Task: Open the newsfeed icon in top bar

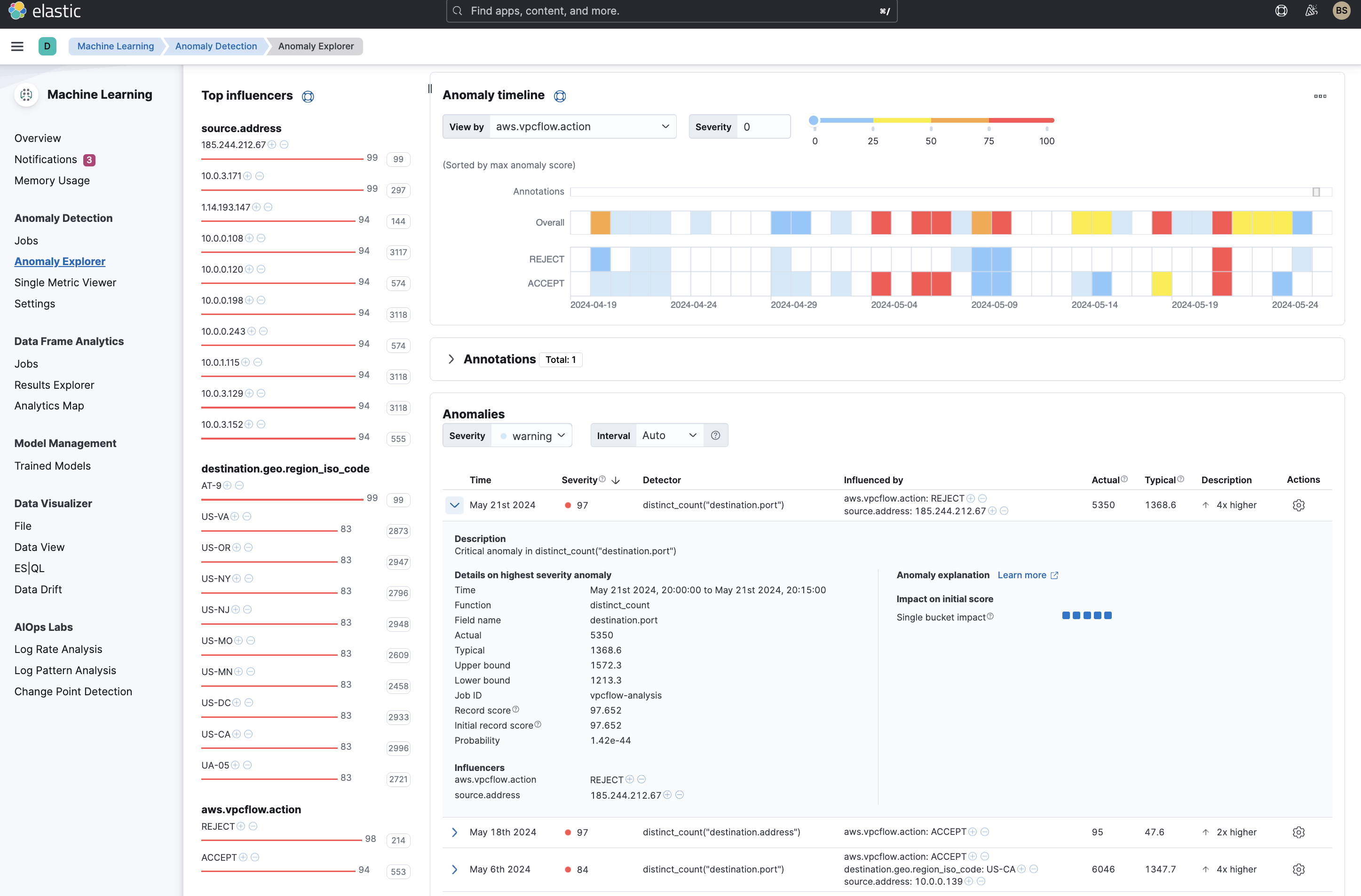Action: click(x=1311, y=11)
